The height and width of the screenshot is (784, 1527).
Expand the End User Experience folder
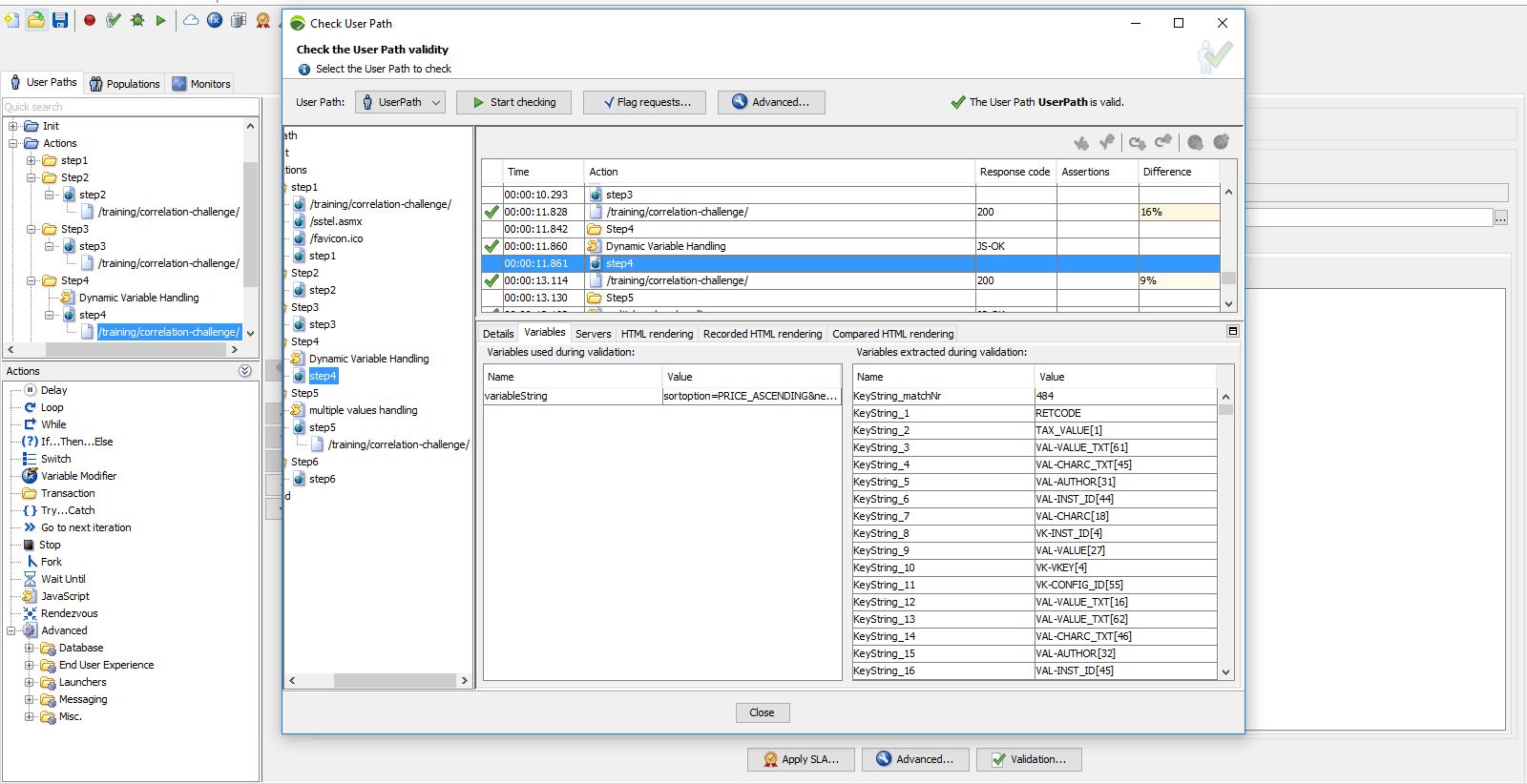click(29, 665)
